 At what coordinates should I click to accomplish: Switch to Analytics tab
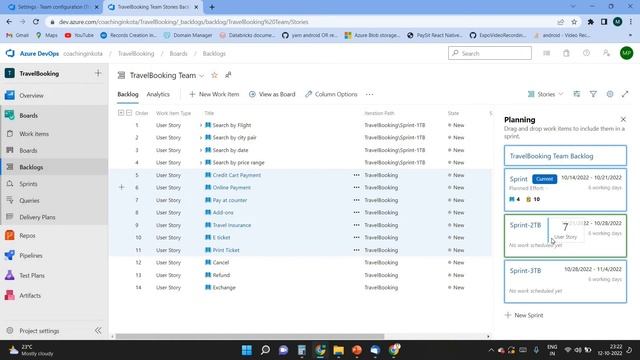coord(158,94)
